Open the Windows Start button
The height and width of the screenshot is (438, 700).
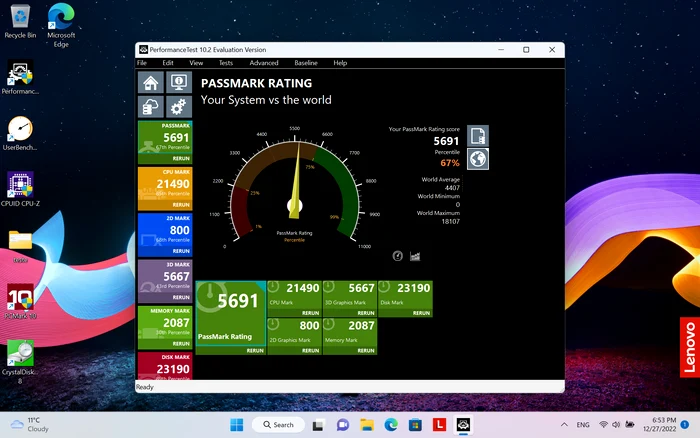coord(237,425)
